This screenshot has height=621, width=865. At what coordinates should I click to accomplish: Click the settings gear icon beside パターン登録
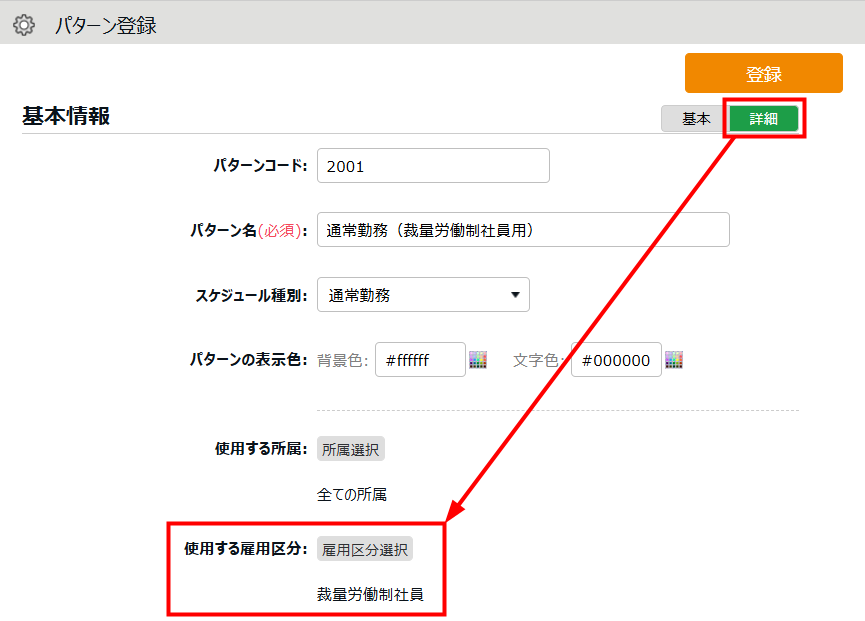(24, 25)
